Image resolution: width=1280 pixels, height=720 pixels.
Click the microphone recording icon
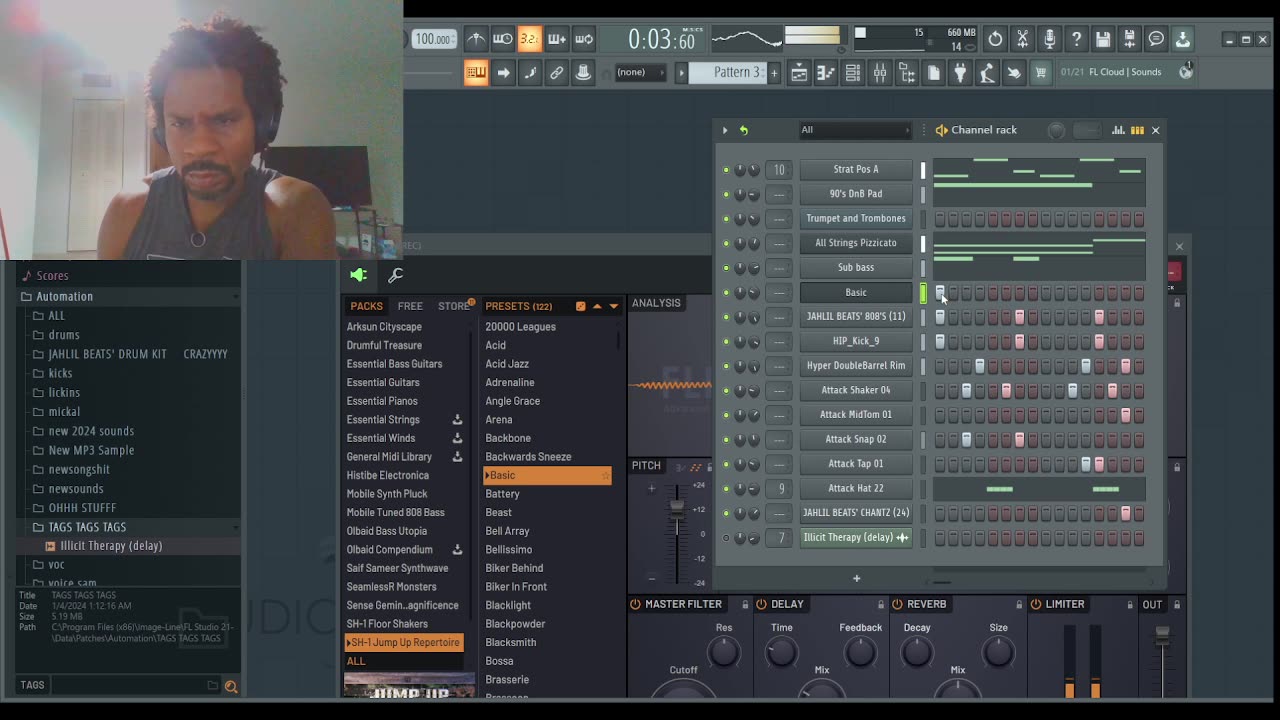coord(1049,39)
